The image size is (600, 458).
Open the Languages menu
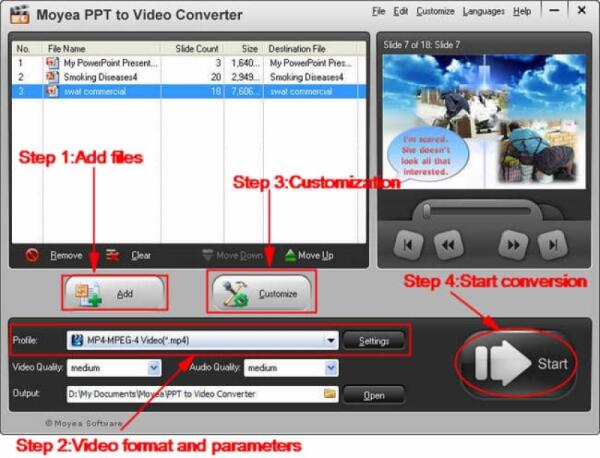(484, 11)
